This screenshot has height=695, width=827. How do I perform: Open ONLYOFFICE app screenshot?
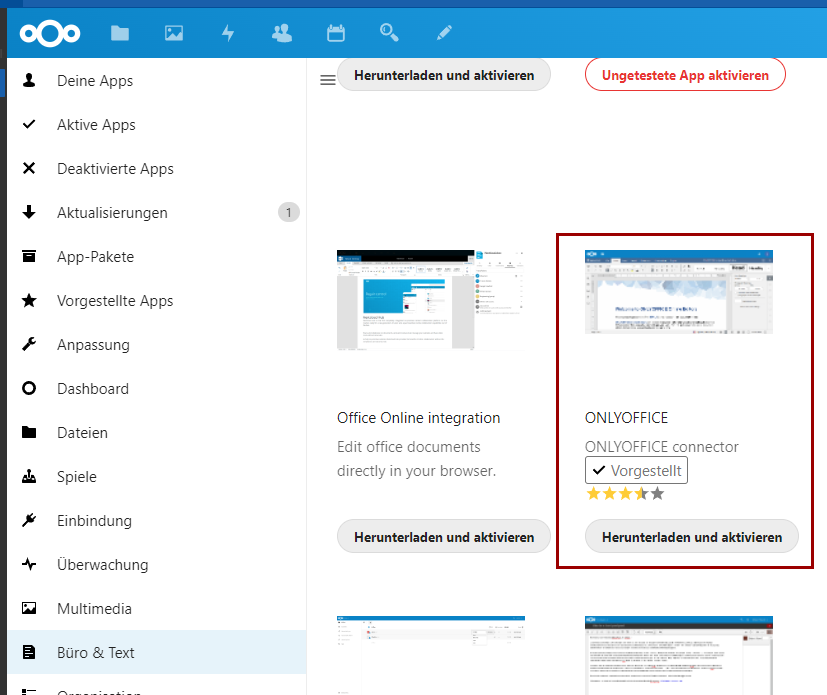point(679,292)
